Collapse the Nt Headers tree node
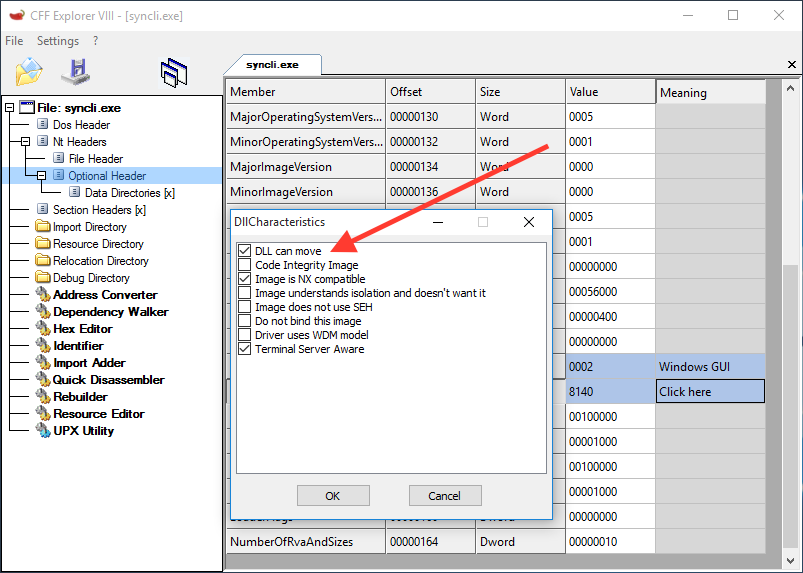 (25, 141)
